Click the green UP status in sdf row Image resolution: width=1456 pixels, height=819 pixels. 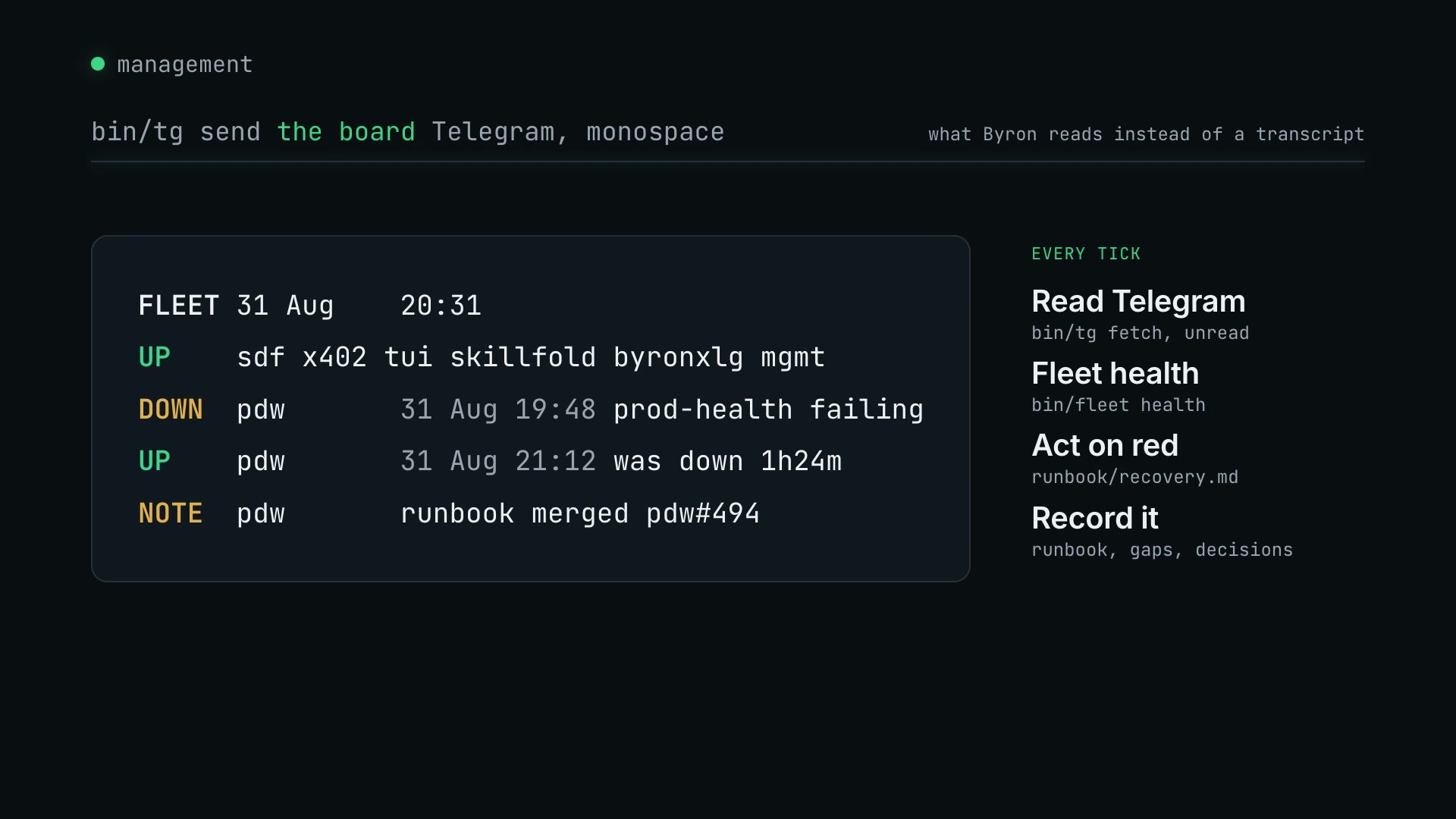click(154, 357)
